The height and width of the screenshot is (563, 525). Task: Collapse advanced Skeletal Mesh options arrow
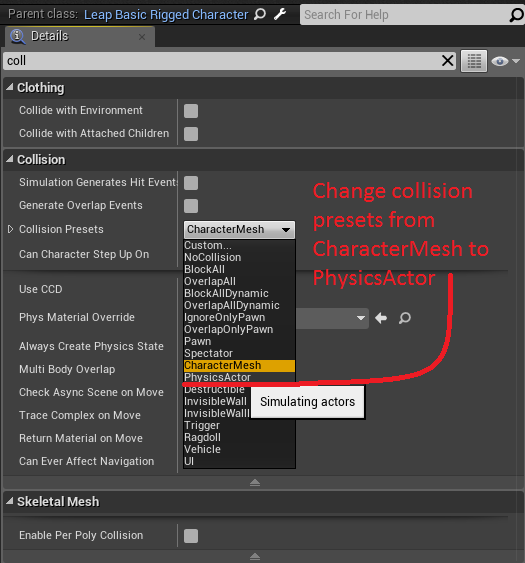[255, 557]
